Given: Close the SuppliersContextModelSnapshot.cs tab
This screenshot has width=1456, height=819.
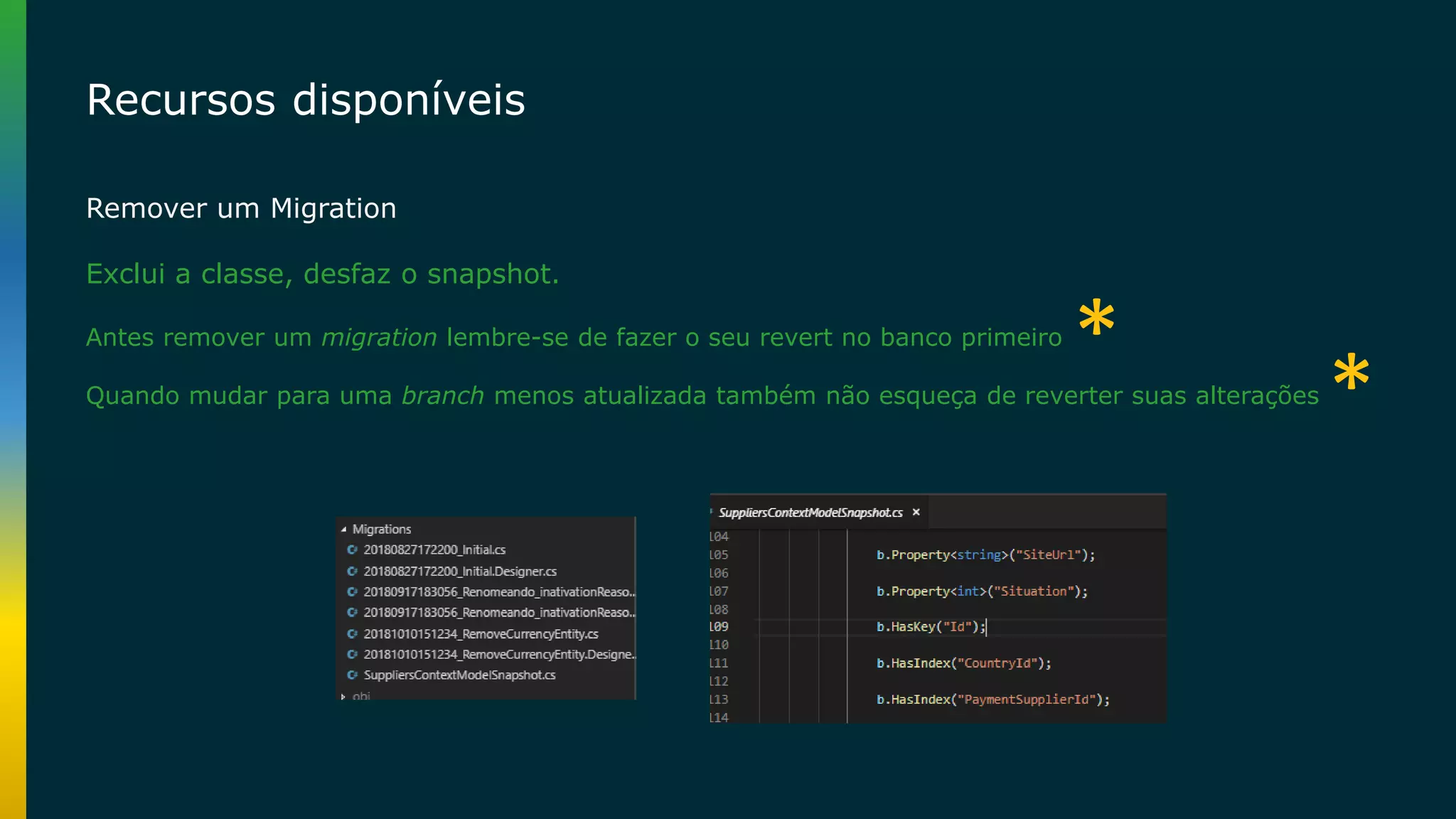Looking at the screenshot, I should coord(916,512).
